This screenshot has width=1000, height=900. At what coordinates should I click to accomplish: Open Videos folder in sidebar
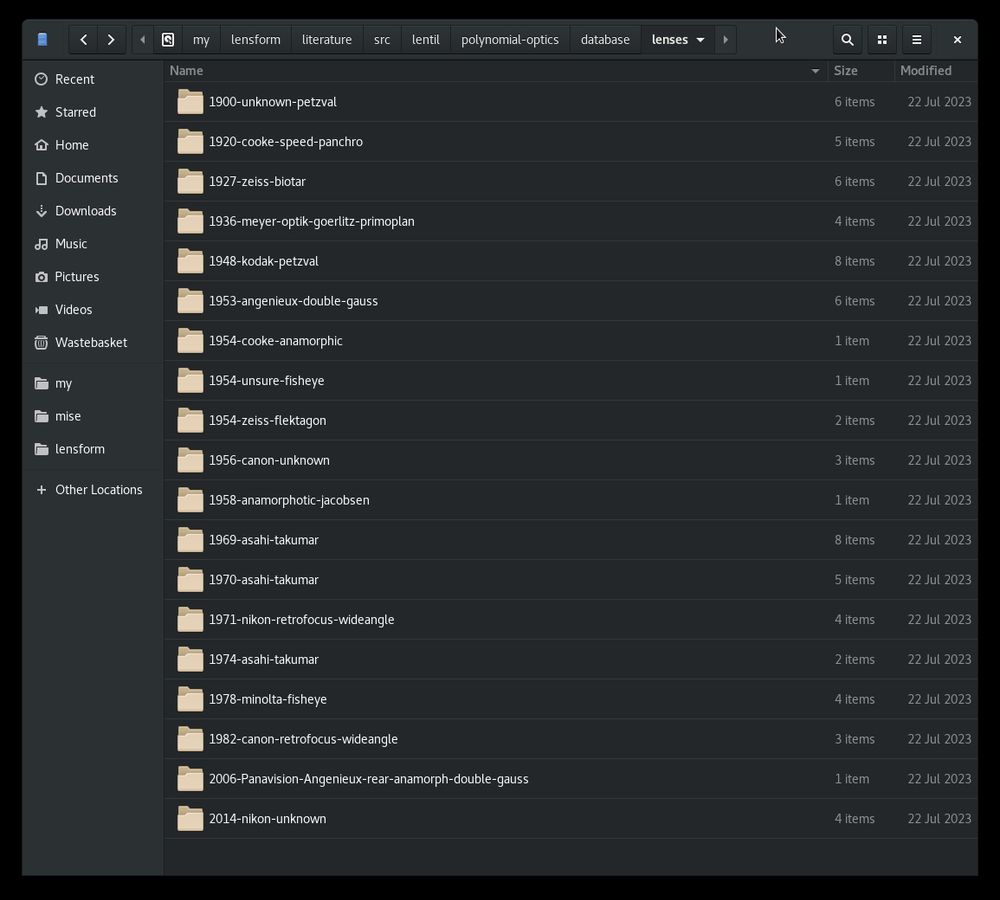point(92,309)
